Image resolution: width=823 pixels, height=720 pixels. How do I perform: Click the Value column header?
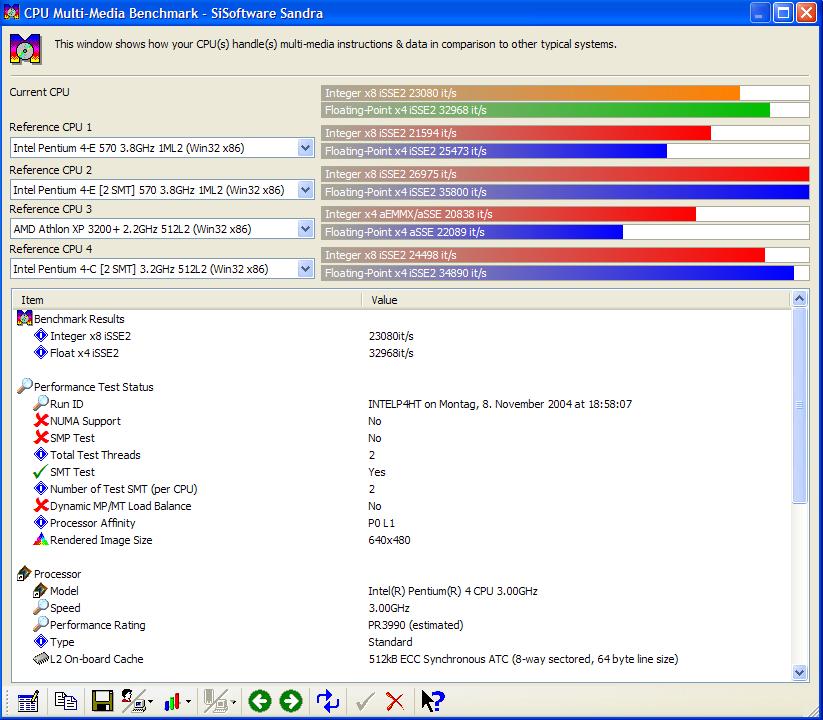pos(576,300)
